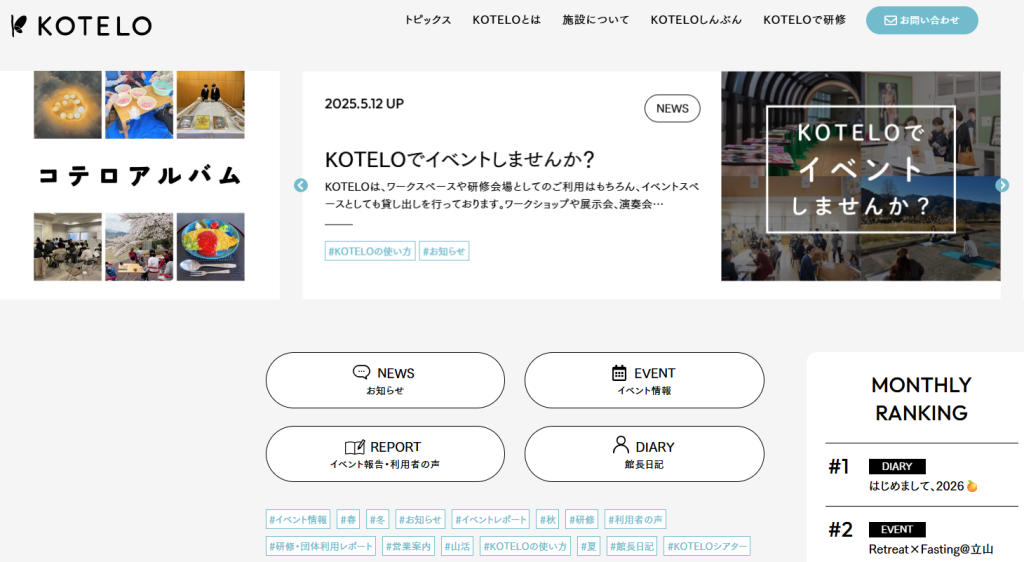Open the NEWS speech bubble category
The height and width of the screenshot is (562, 1024).
coord(385,380)
